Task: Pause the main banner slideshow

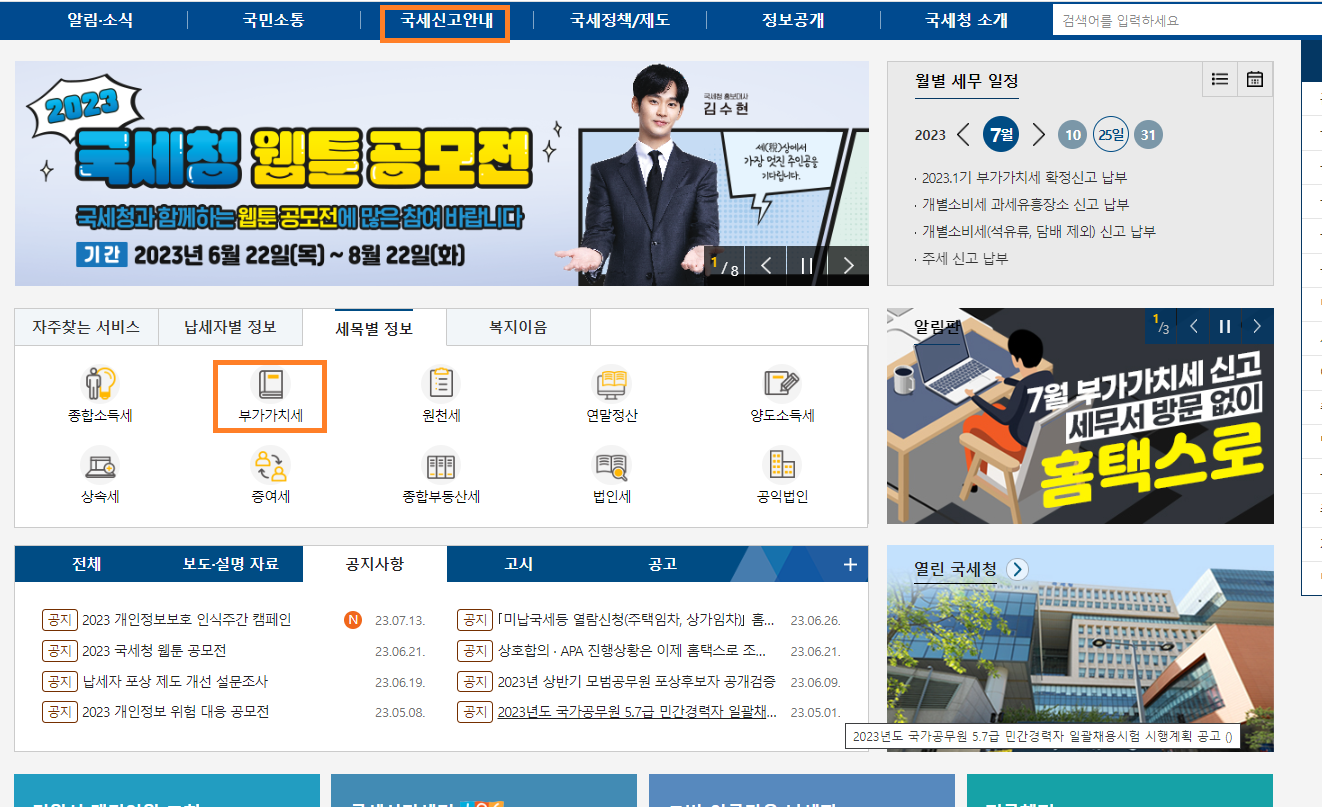Action: coord(807,266)
